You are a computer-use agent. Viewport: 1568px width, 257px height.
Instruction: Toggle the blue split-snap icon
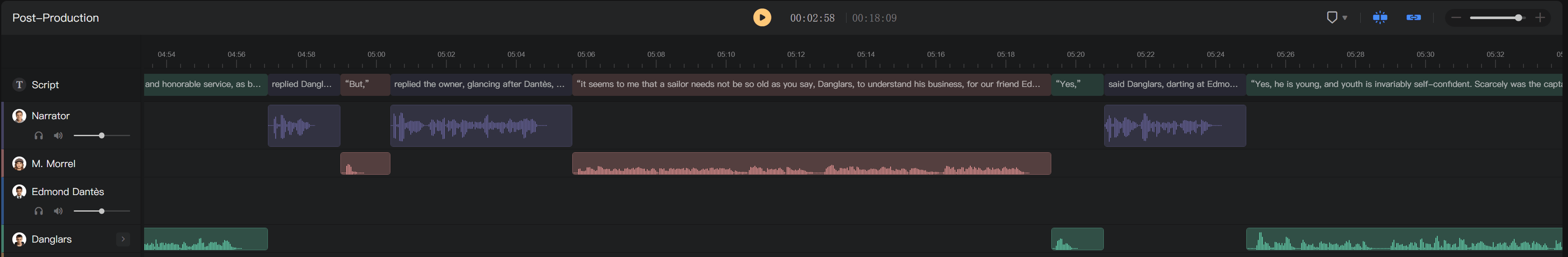[x=1380, y=18]
